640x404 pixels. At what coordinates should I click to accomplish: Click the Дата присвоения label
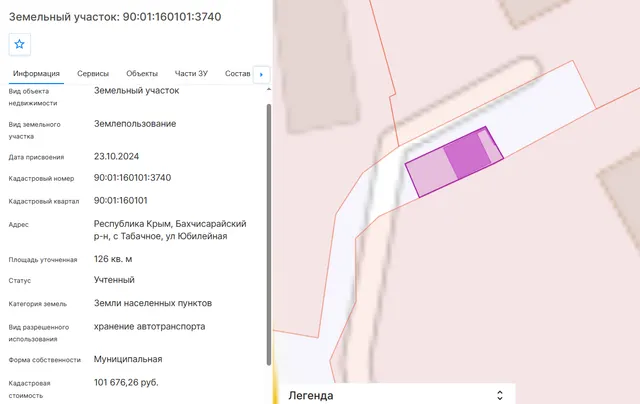36,157
